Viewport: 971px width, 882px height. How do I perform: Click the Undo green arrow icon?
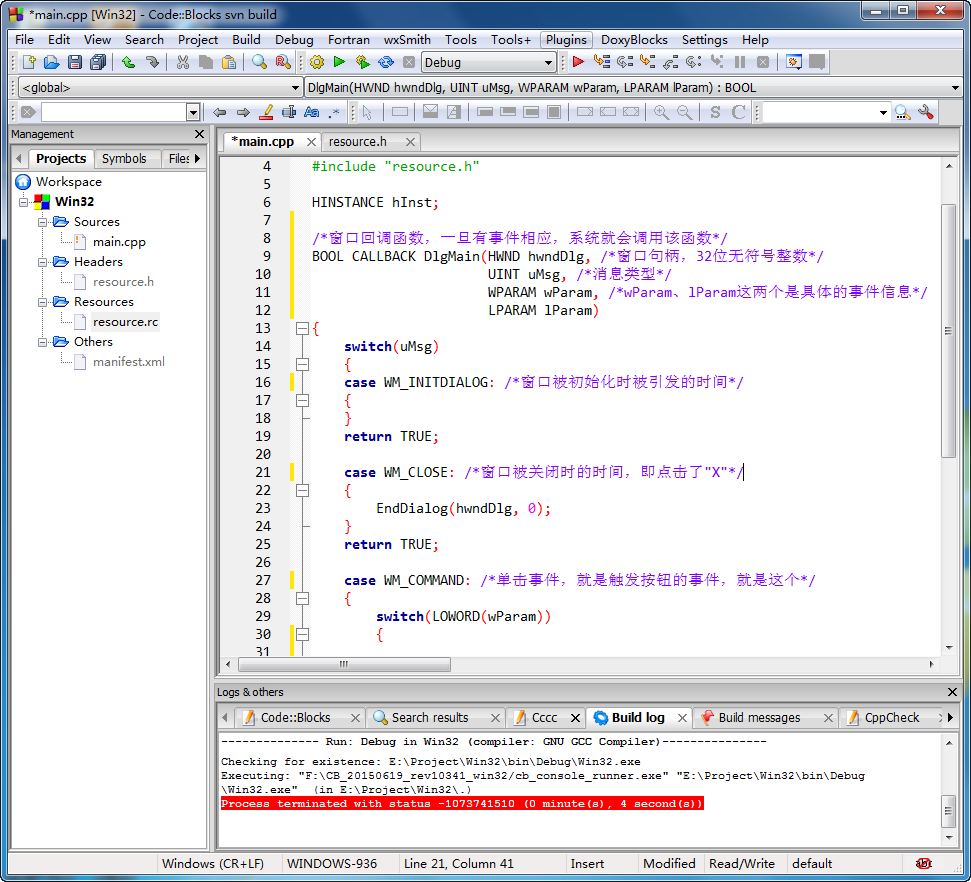pos(129,62)
